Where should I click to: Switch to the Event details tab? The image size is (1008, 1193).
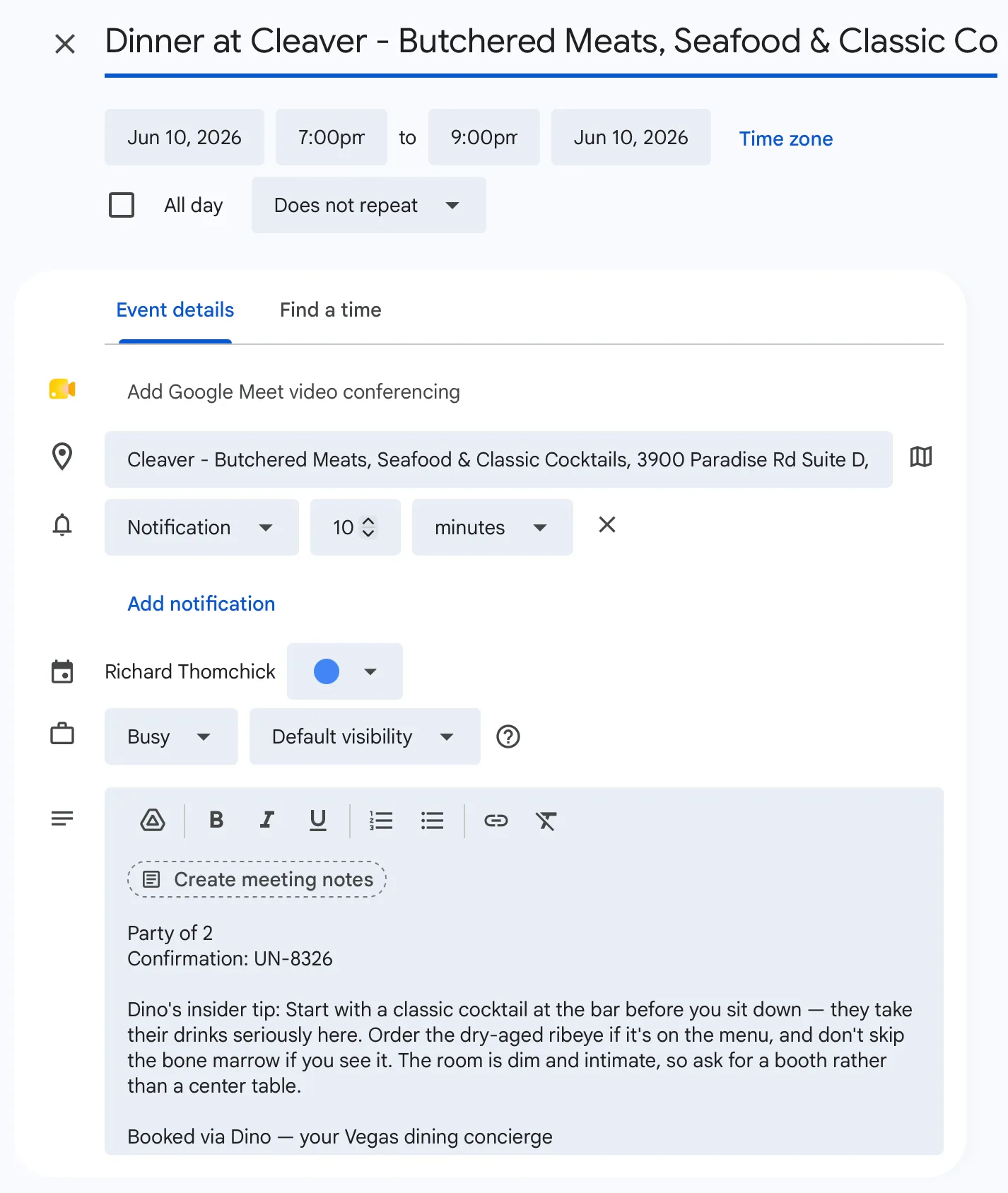175,310
